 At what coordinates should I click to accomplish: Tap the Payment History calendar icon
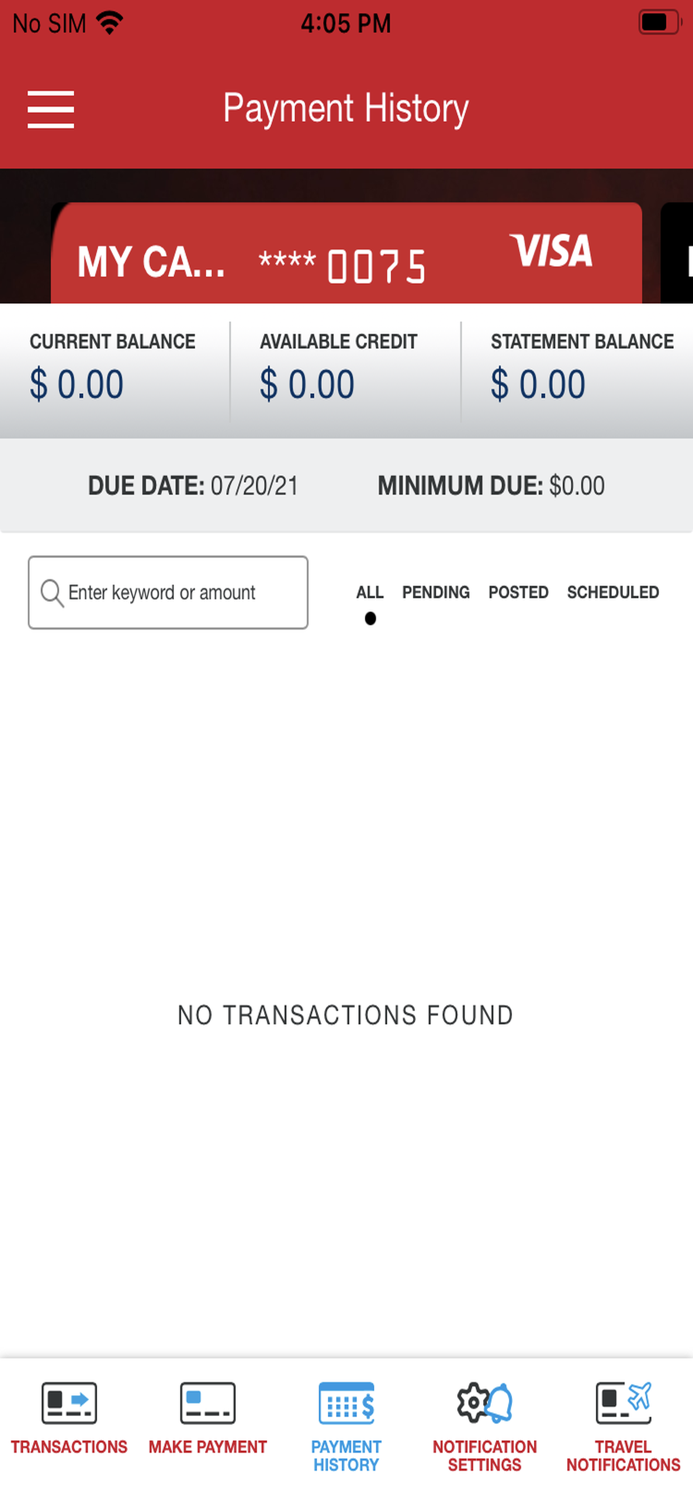[345, 1401]
